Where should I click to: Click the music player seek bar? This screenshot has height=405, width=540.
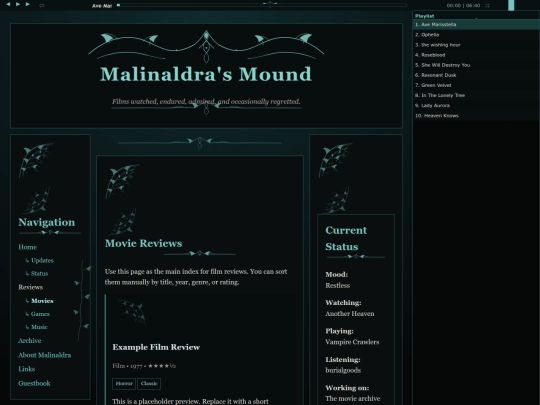click(262, 5)
